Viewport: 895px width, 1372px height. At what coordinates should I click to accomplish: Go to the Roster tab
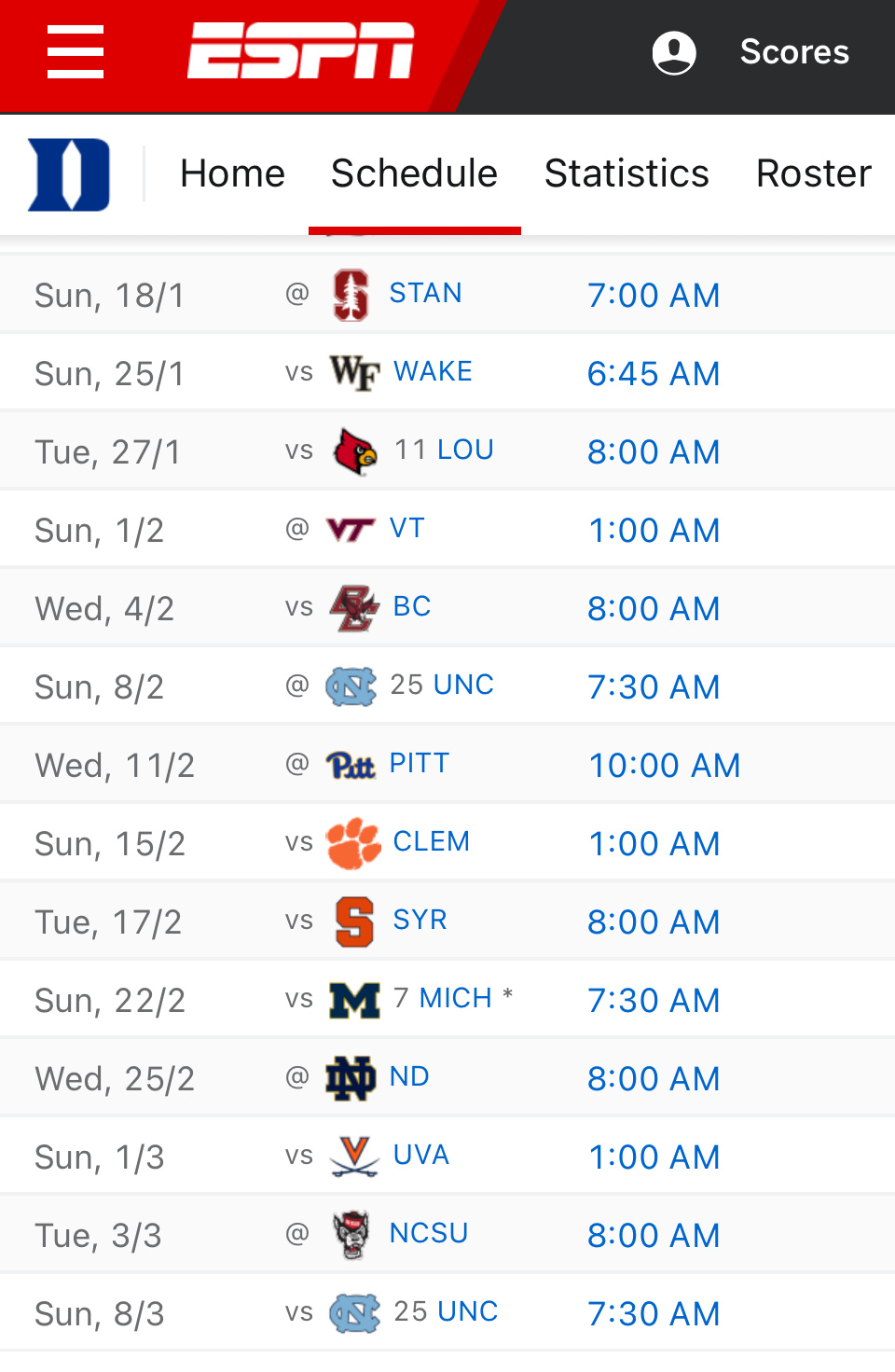pyautogui.click(x=813, y=173)
